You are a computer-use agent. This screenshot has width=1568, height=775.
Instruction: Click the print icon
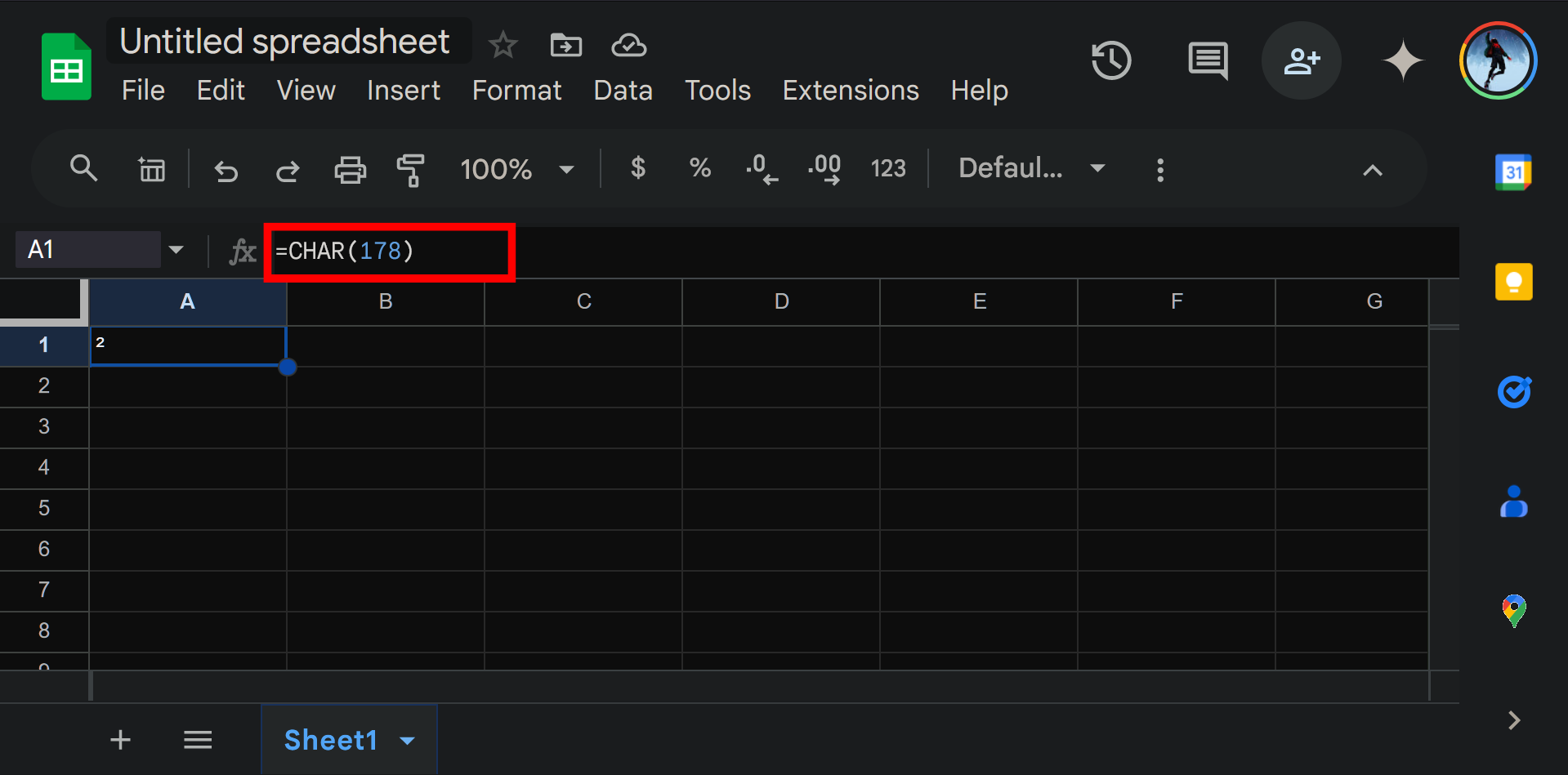(x=350, y=170)
